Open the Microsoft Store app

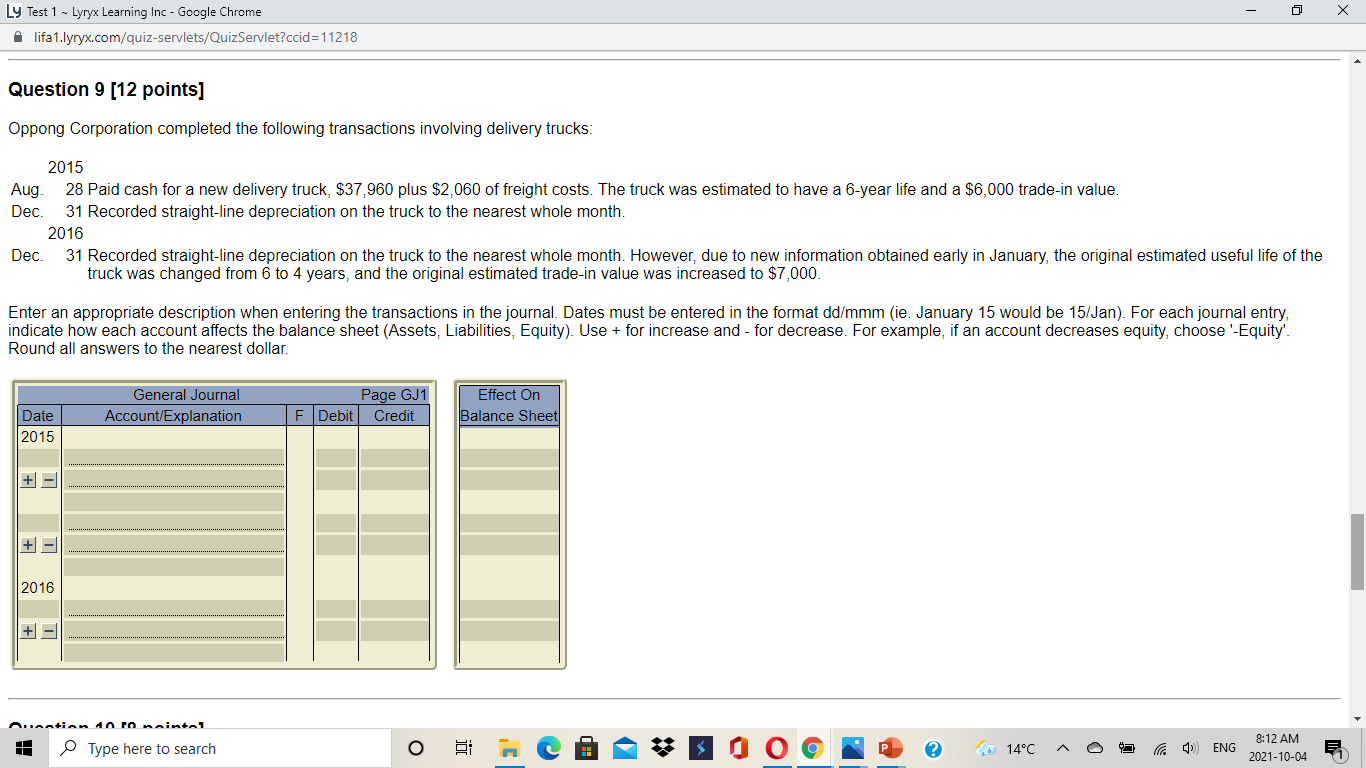(585, 747)
